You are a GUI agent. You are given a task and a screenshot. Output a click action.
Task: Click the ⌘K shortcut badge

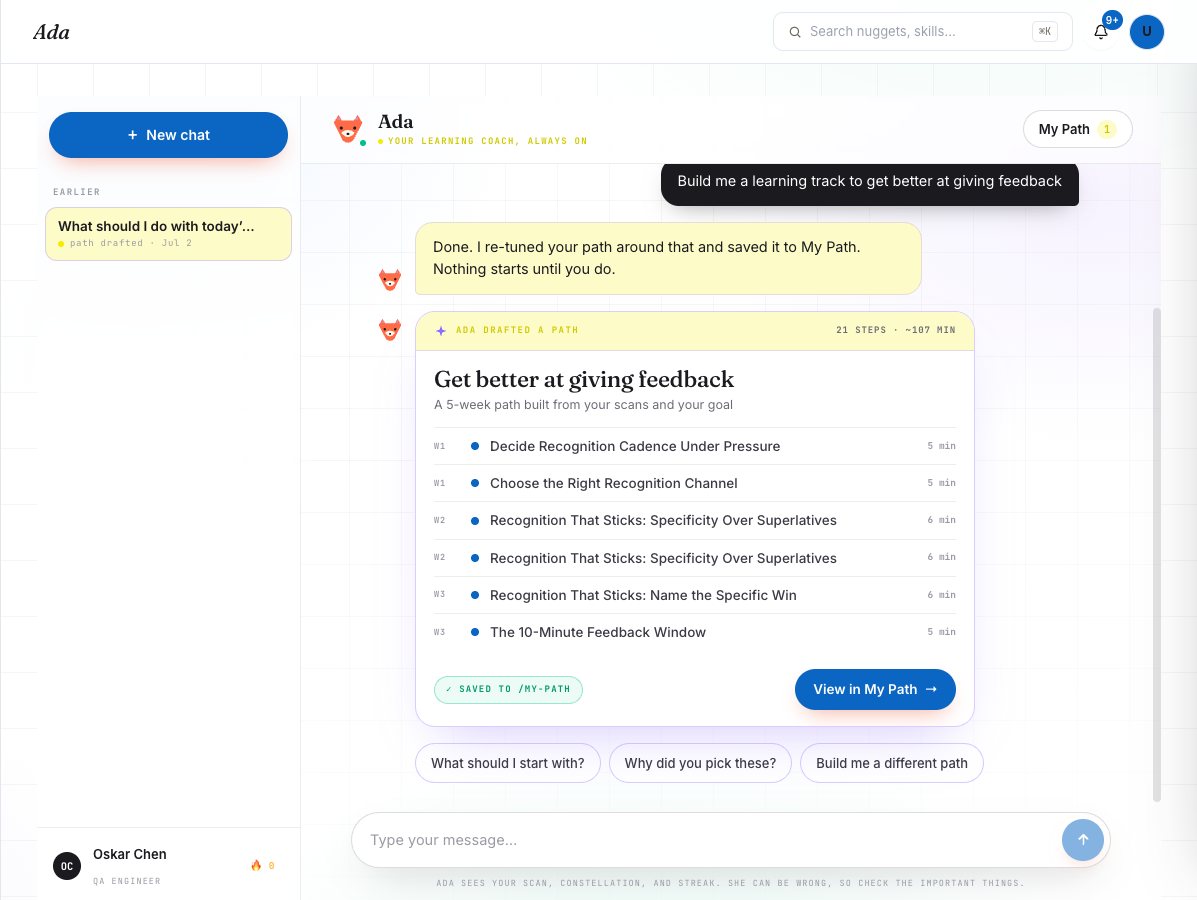click(x=1044, y=31)
